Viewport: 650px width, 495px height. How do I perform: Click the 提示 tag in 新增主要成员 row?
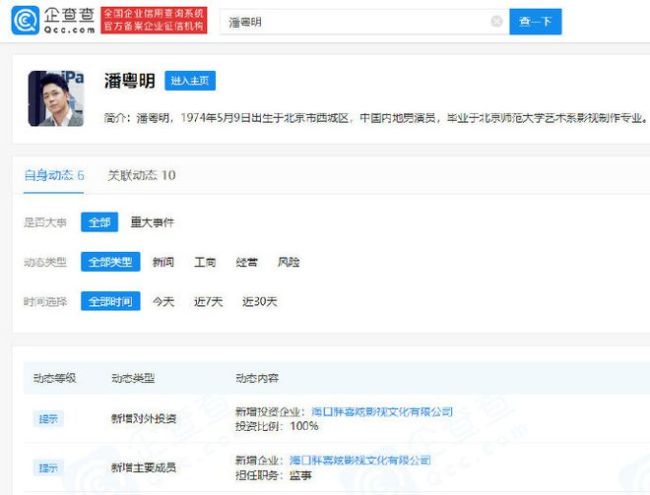48,468
